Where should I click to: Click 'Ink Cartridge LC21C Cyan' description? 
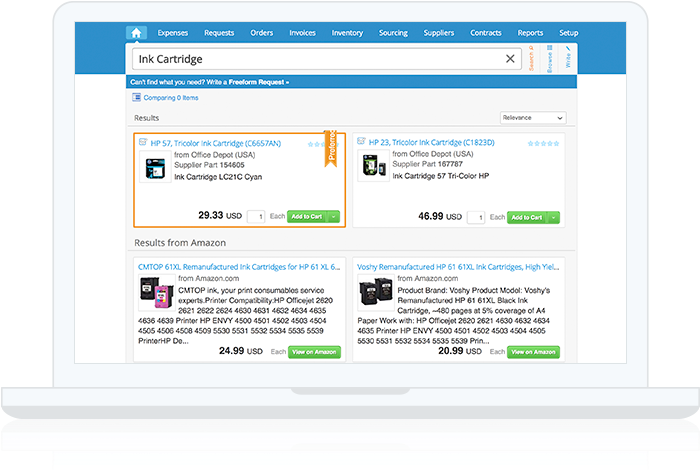pos(218,177)
